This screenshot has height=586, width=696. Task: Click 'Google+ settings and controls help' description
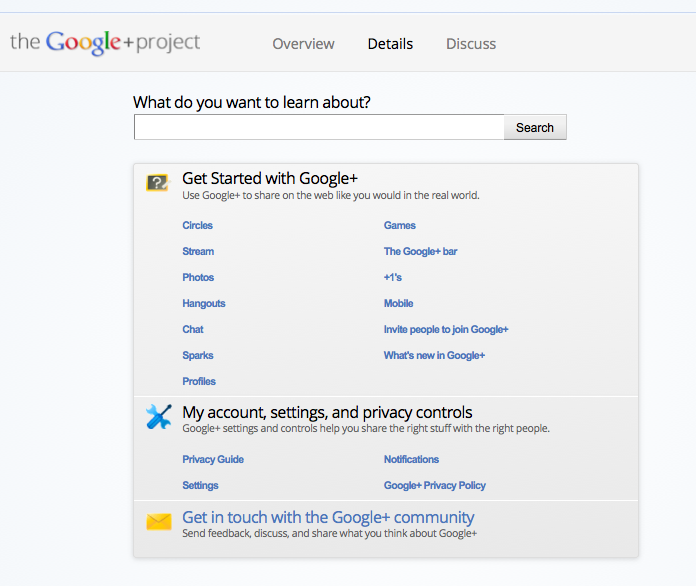click(366, 428)
